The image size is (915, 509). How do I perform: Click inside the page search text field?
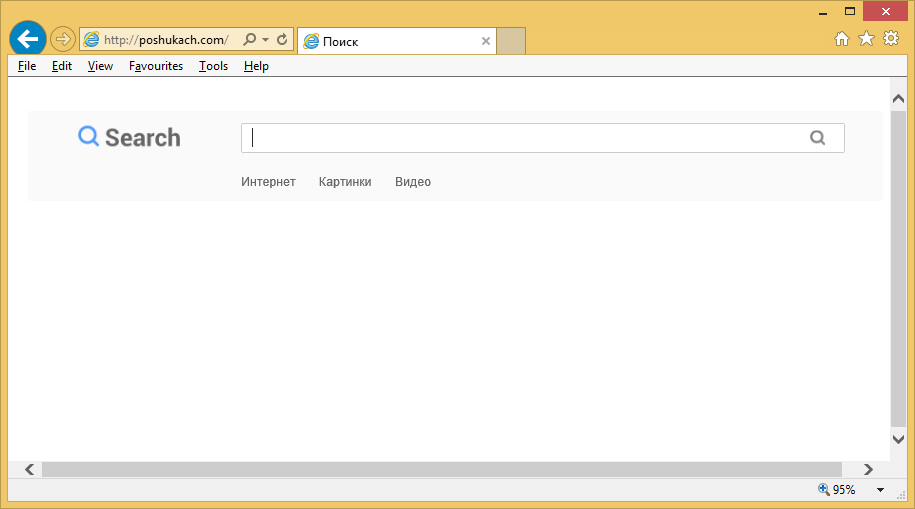520,138
